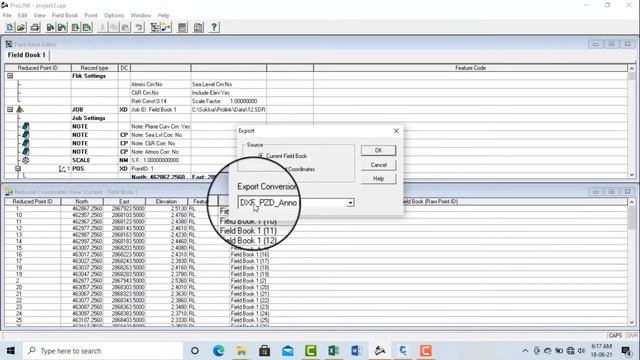Viewport: 640px width, 360px height.
Task: Click the North column header in the coordinates view
Action: [82, 201]
